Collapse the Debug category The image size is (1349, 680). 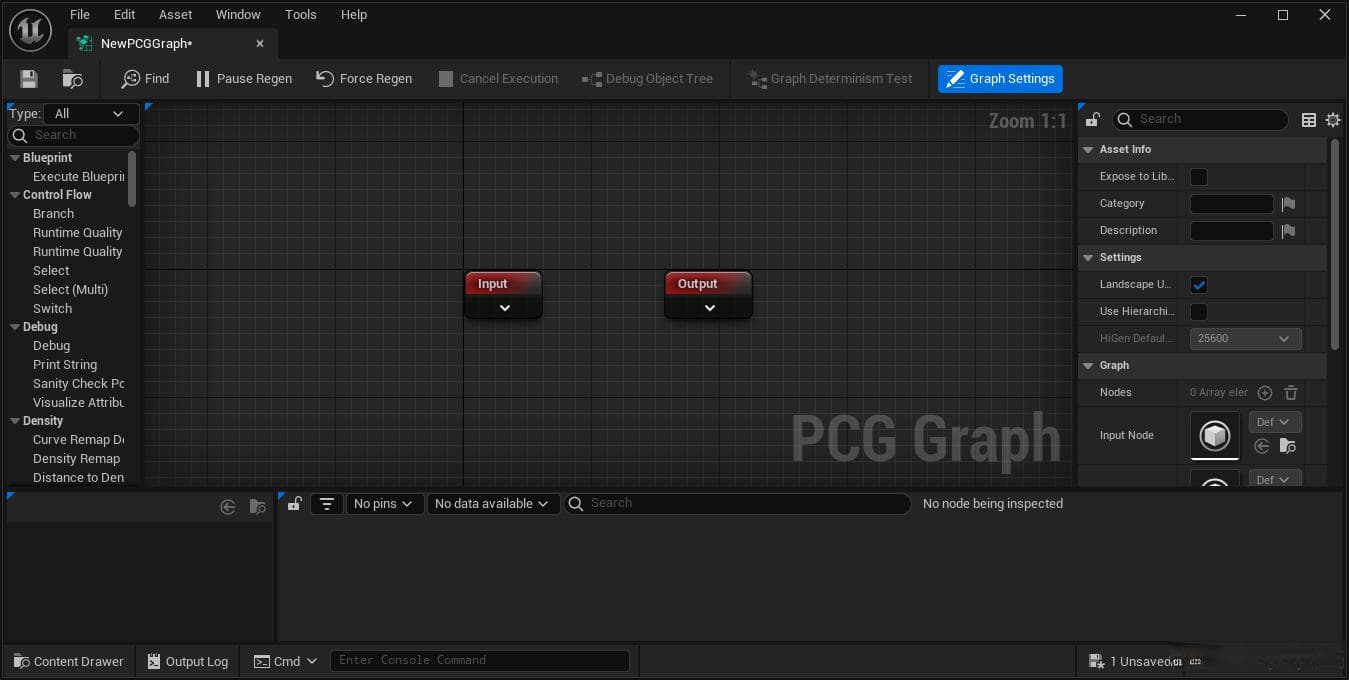coord(15,327)
